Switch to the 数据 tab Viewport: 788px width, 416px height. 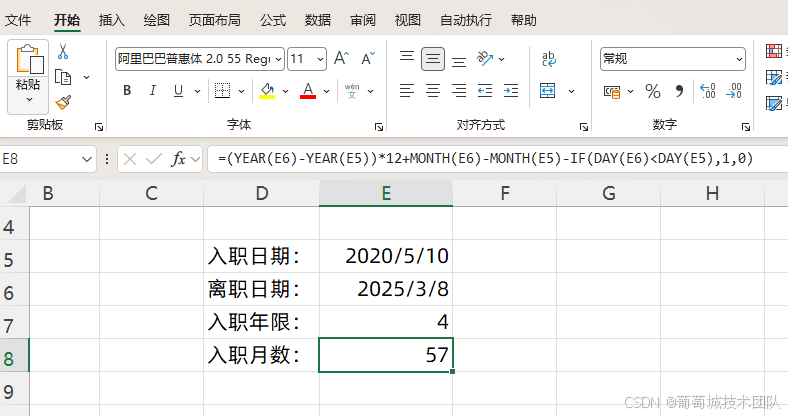[x=318, y=20]
